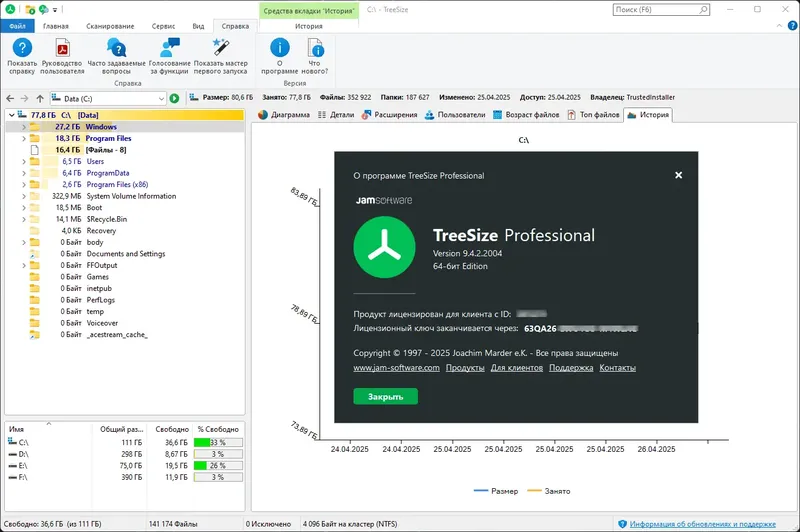Start scan with green play button
The image size is (800, 532).
174,98
